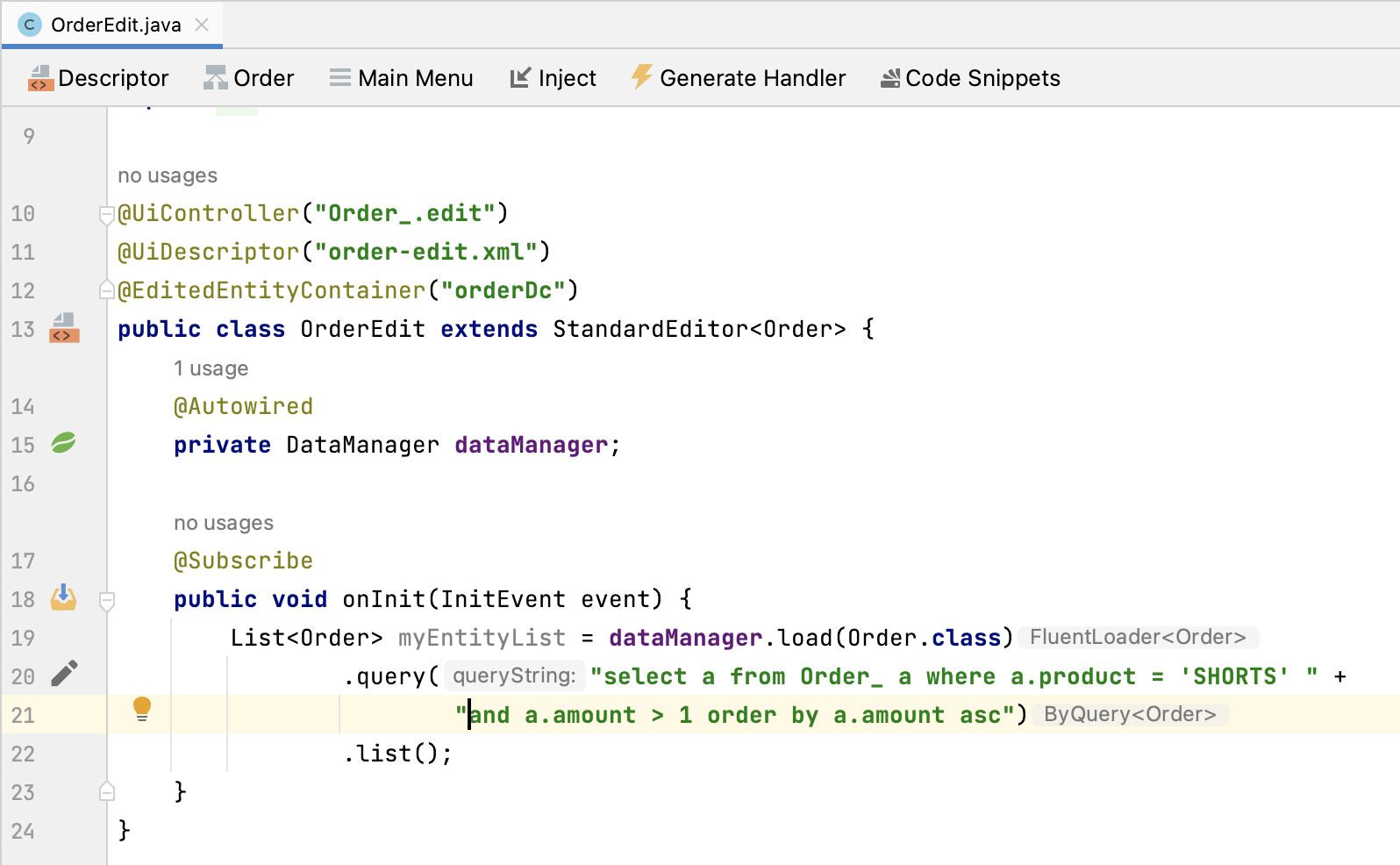Click the pencil edit gutter icon on line 20

coord(64,674)
